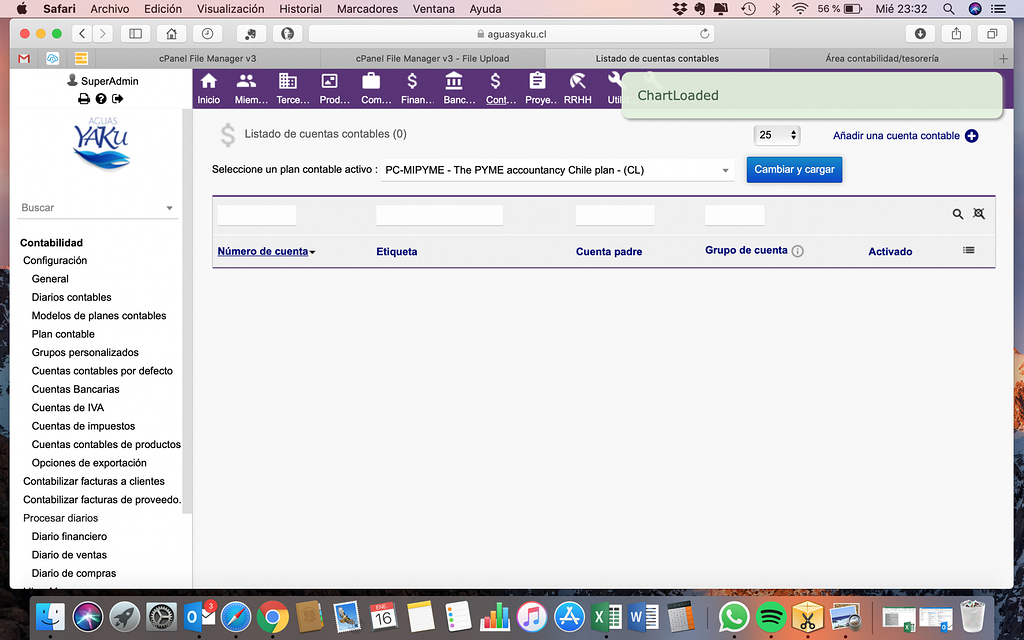Clear filters with the crossed magnifier icon
Viewport: 1024px width, 640px height.
(x=979, y=213)
